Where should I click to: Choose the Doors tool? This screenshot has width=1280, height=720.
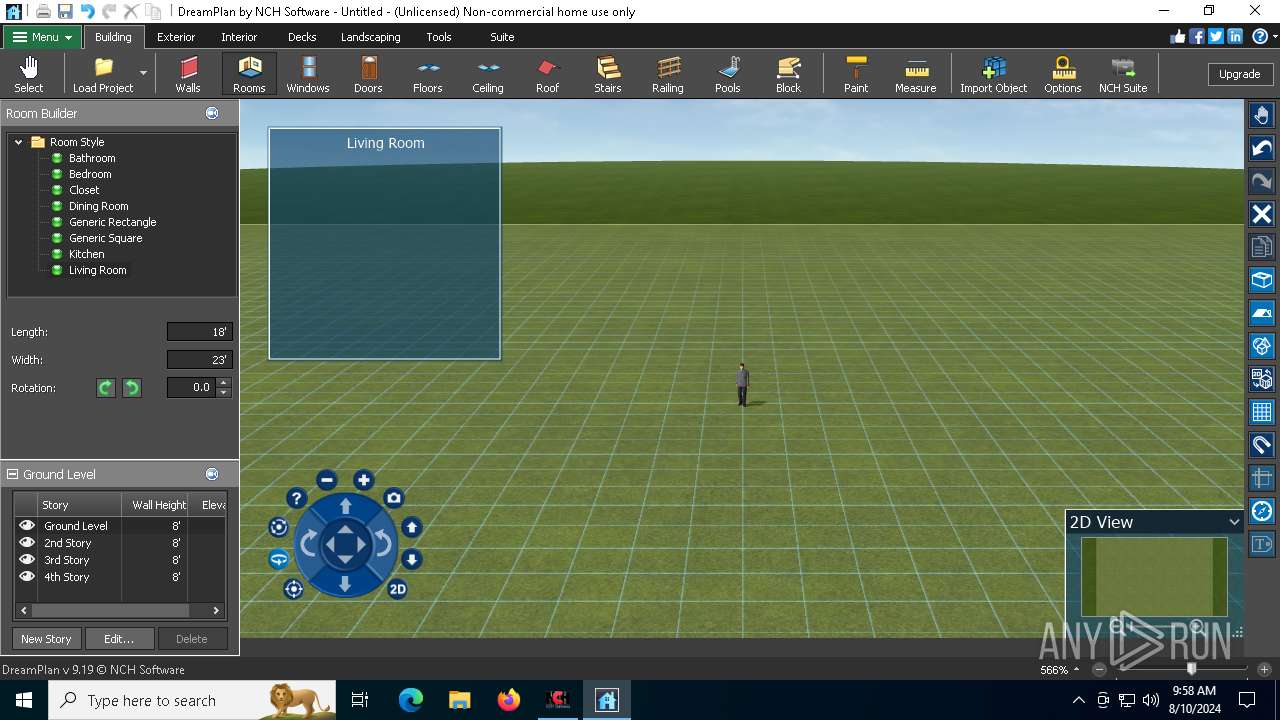(x=368, y=74)
